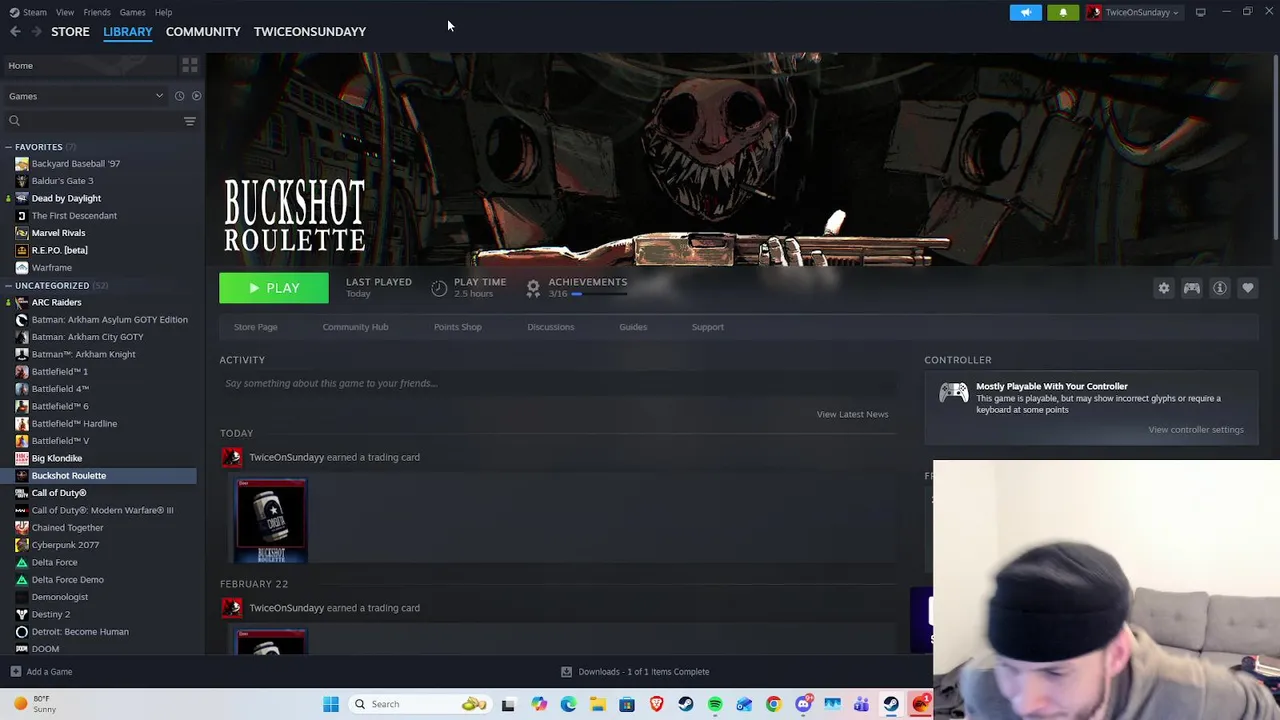The image size is (1280, 720).
Task: Open the library advanced filters icon
Action: [x=189, y=121]
